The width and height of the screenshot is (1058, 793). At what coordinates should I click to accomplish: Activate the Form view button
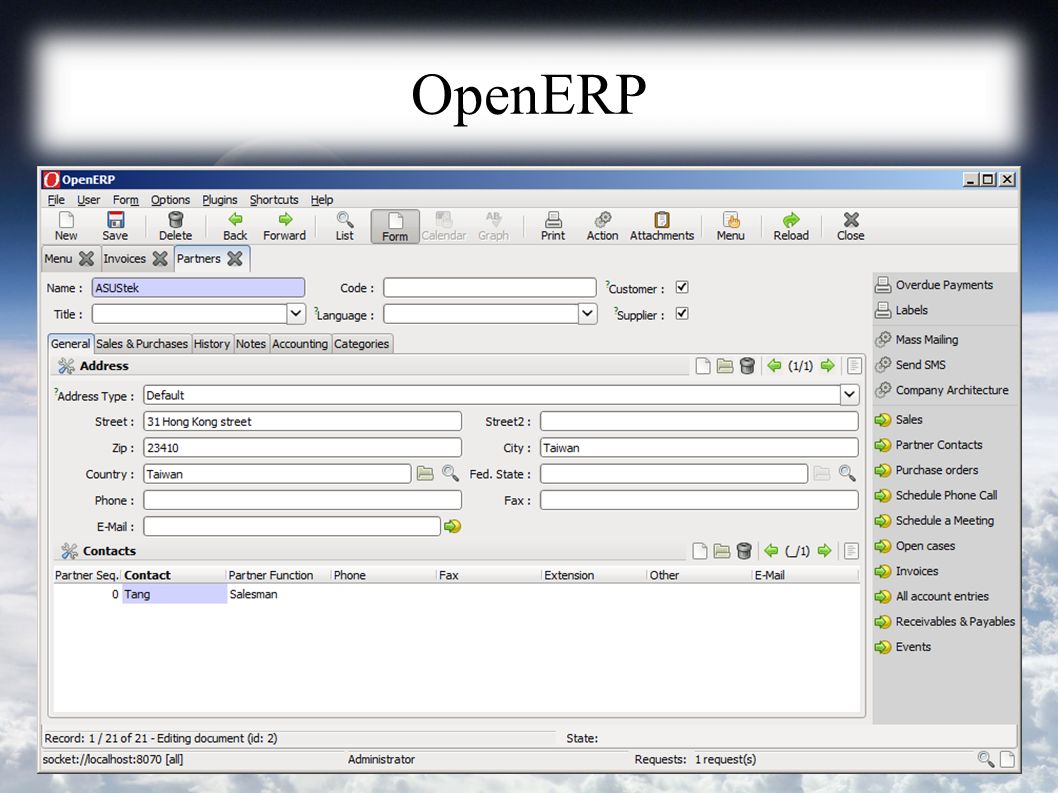point(395,227)
